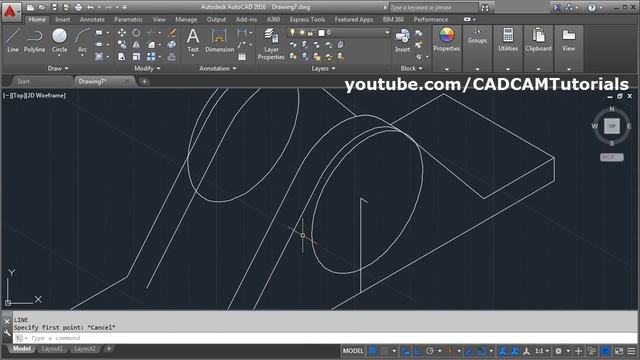Toggle annotation monitor plus icon
Viewport: 640px width, 360px height.
click(578, 351)
